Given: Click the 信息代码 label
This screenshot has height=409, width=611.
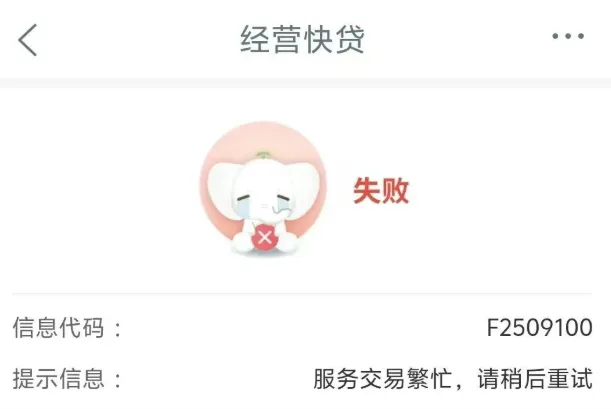Looking at the screenshot, I should 58,327.
